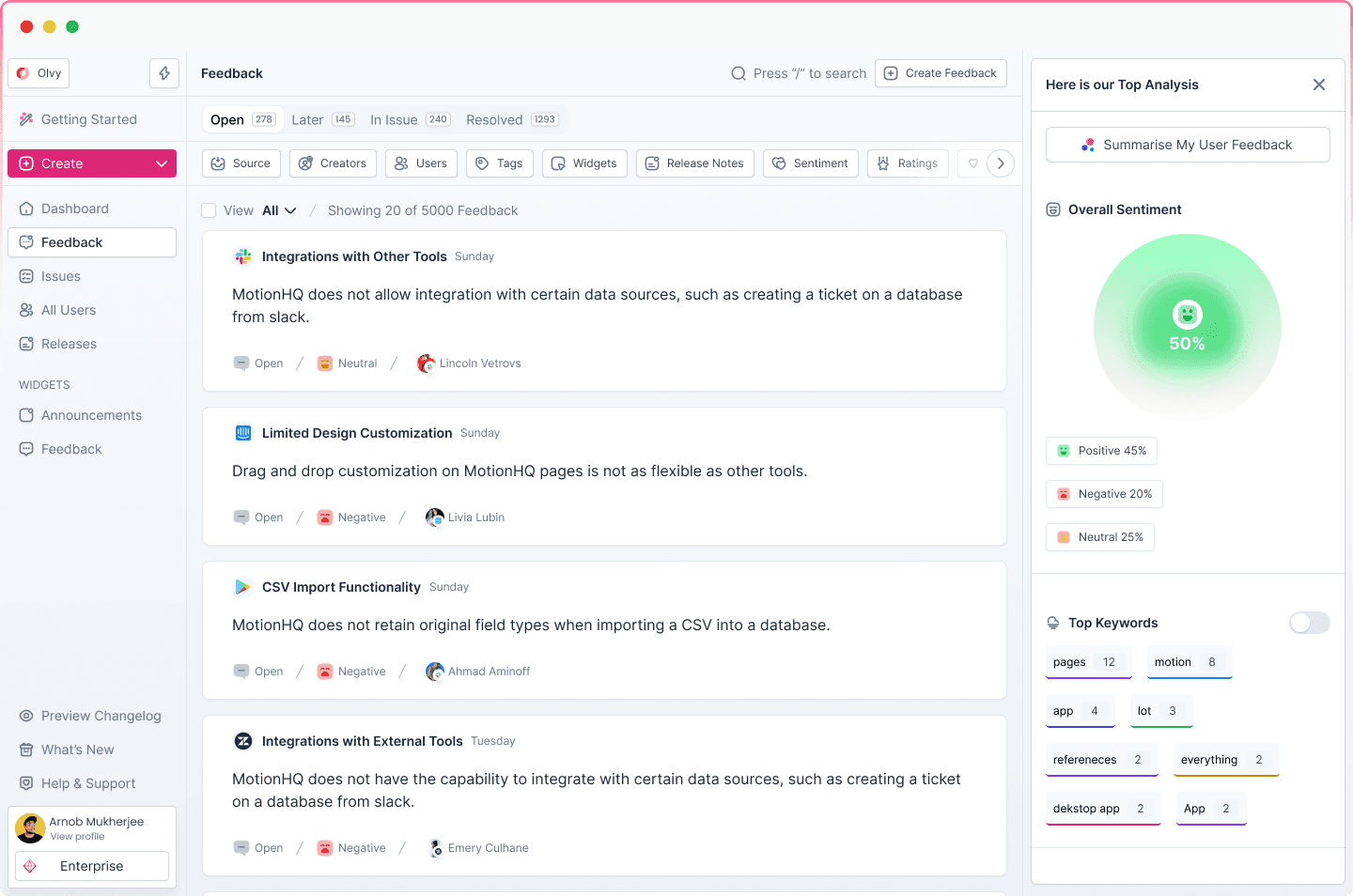Viewport: 1353px width, 896px height.
Task: Click the Enterprise plan button
Action: pyautogui.click(x=92, y=866)
